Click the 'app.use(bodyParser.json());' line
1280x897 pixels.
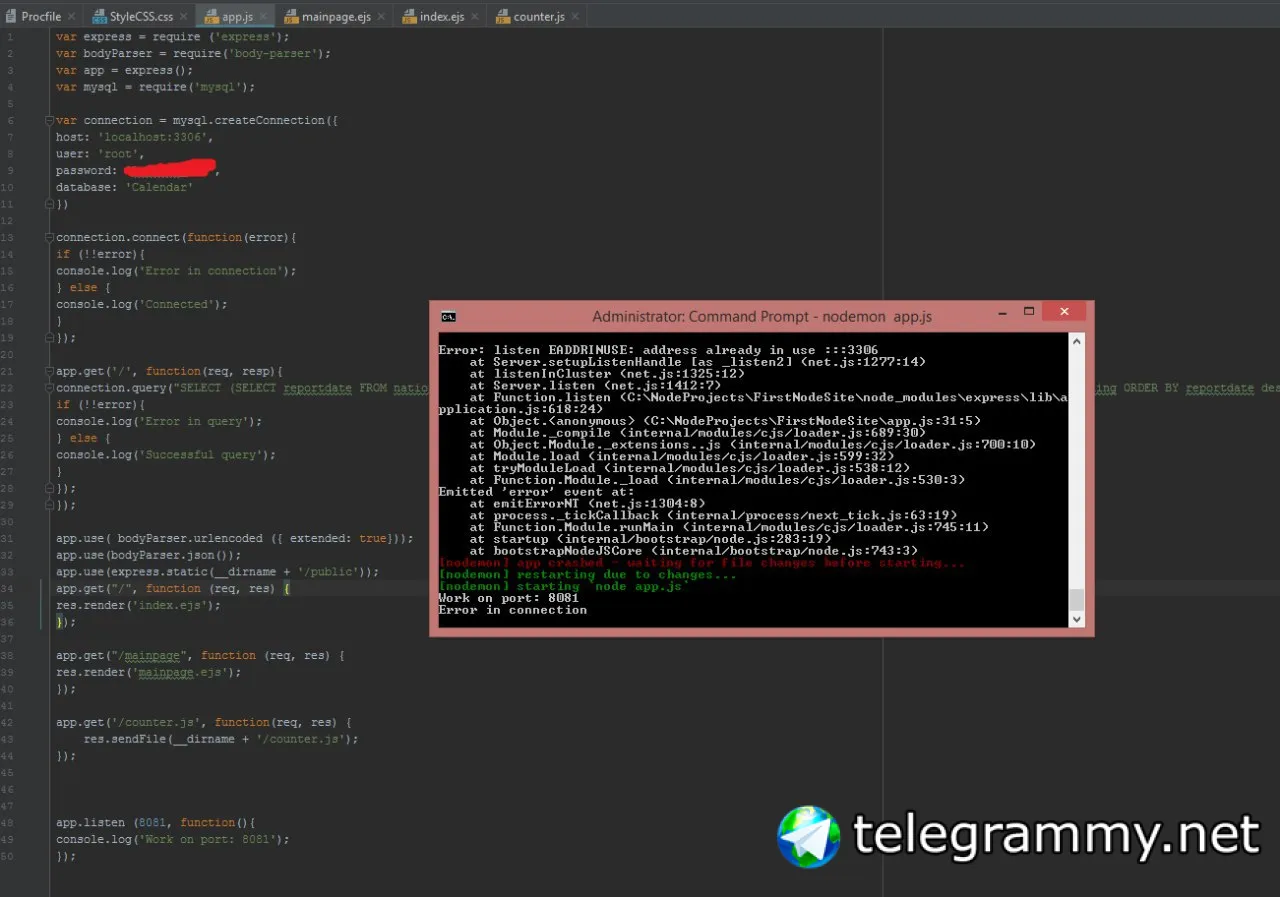click(x=148, y=555)
